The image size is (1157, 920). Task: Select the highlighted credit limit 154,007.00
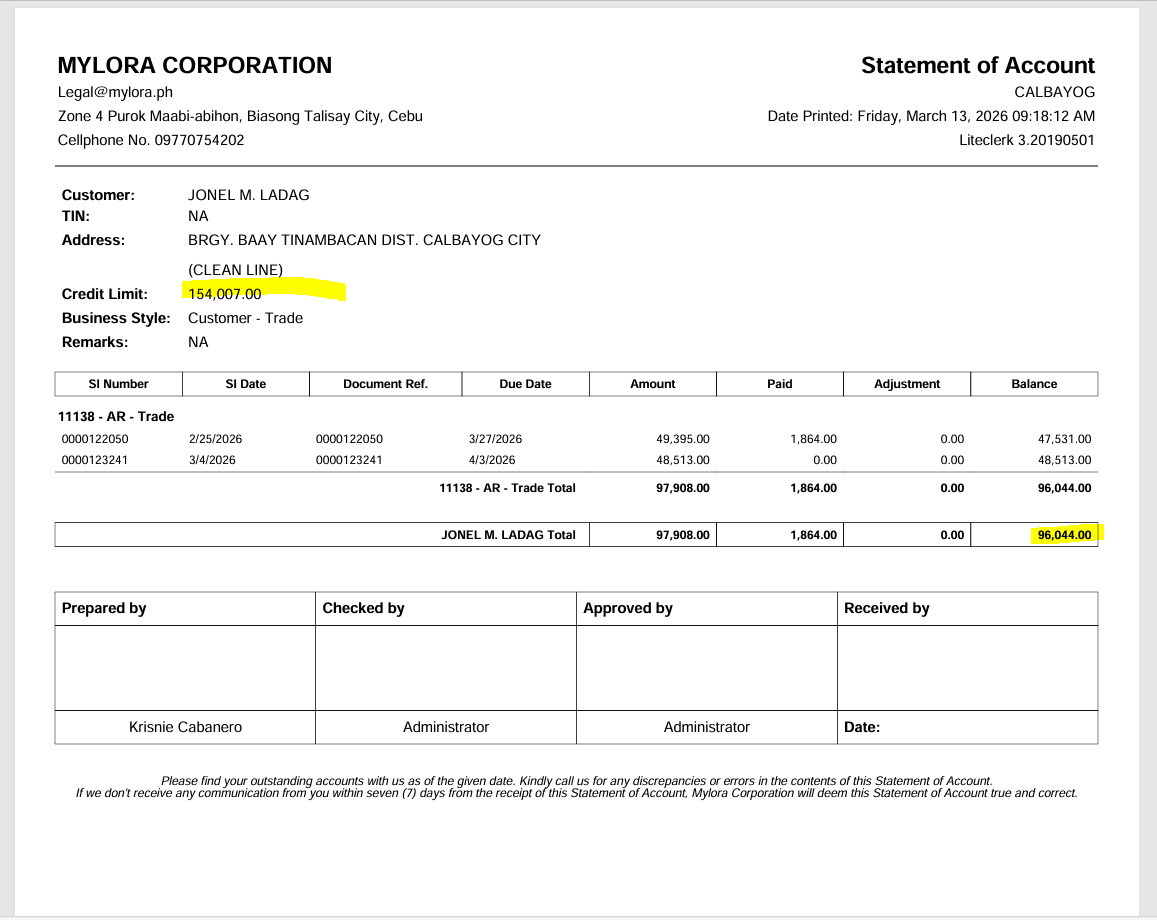pyautogui.click(x=225, y=294)
